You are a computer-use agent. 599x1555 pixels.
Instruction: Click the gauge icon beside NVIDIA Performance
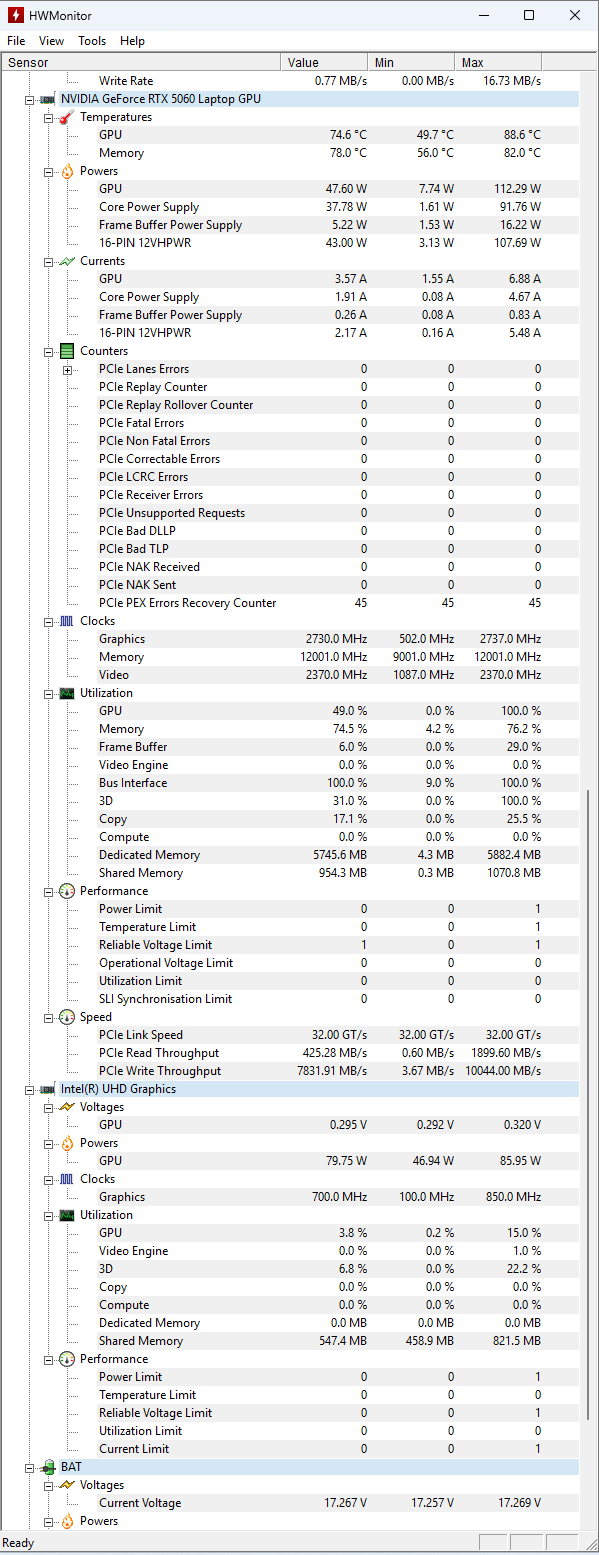66,891
